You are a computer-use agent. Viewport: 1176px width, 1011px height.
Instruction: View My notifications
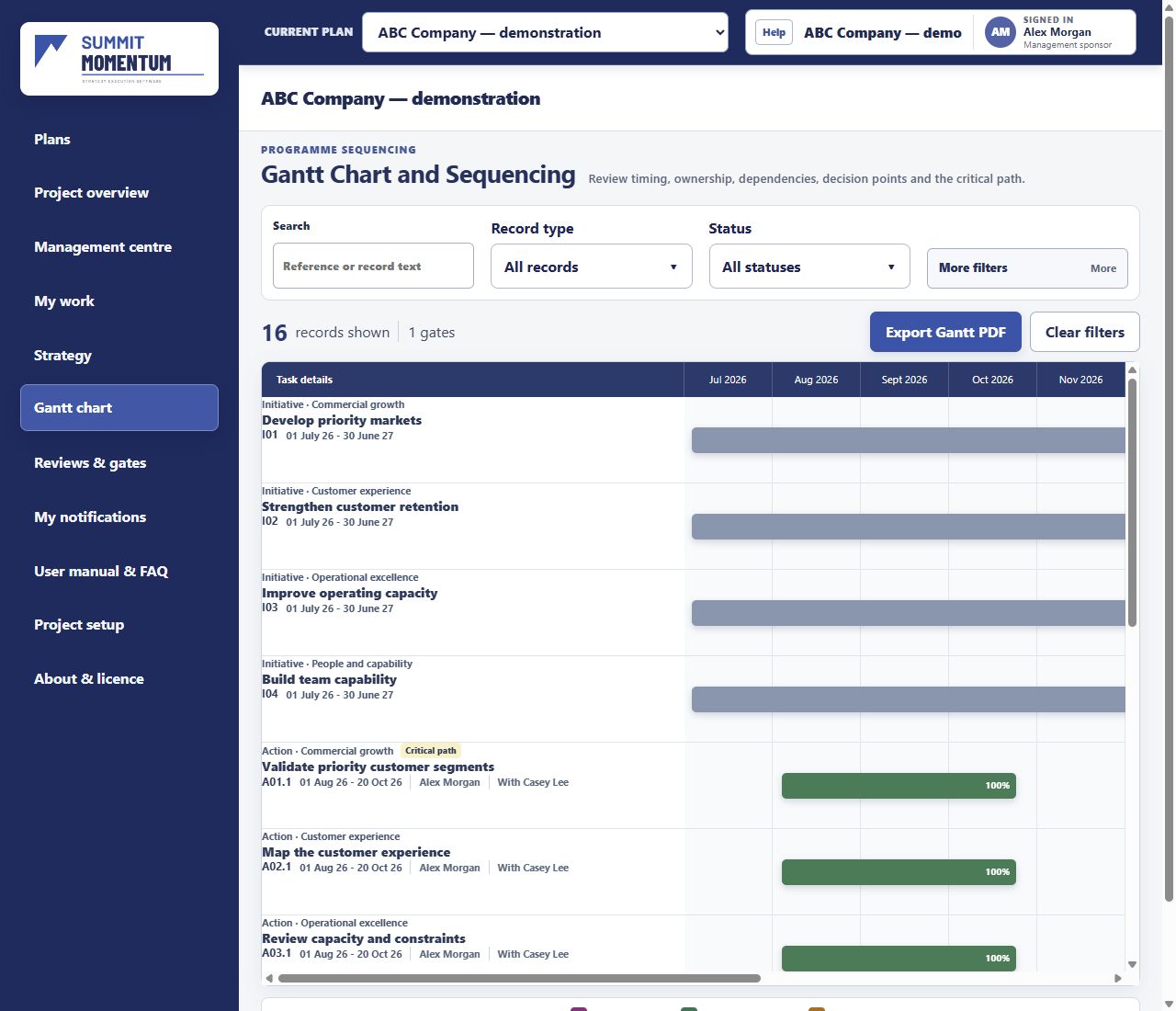(119, 517)
